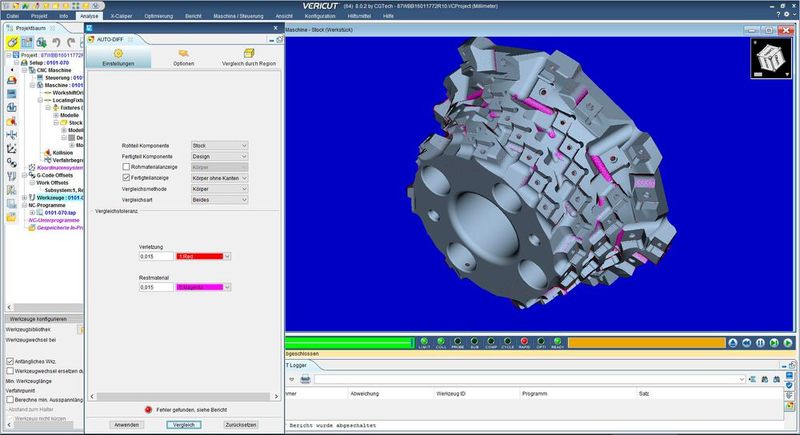Open the Optimierung menu
Viewport: 800px width, 435px height.
coord(158,16)
